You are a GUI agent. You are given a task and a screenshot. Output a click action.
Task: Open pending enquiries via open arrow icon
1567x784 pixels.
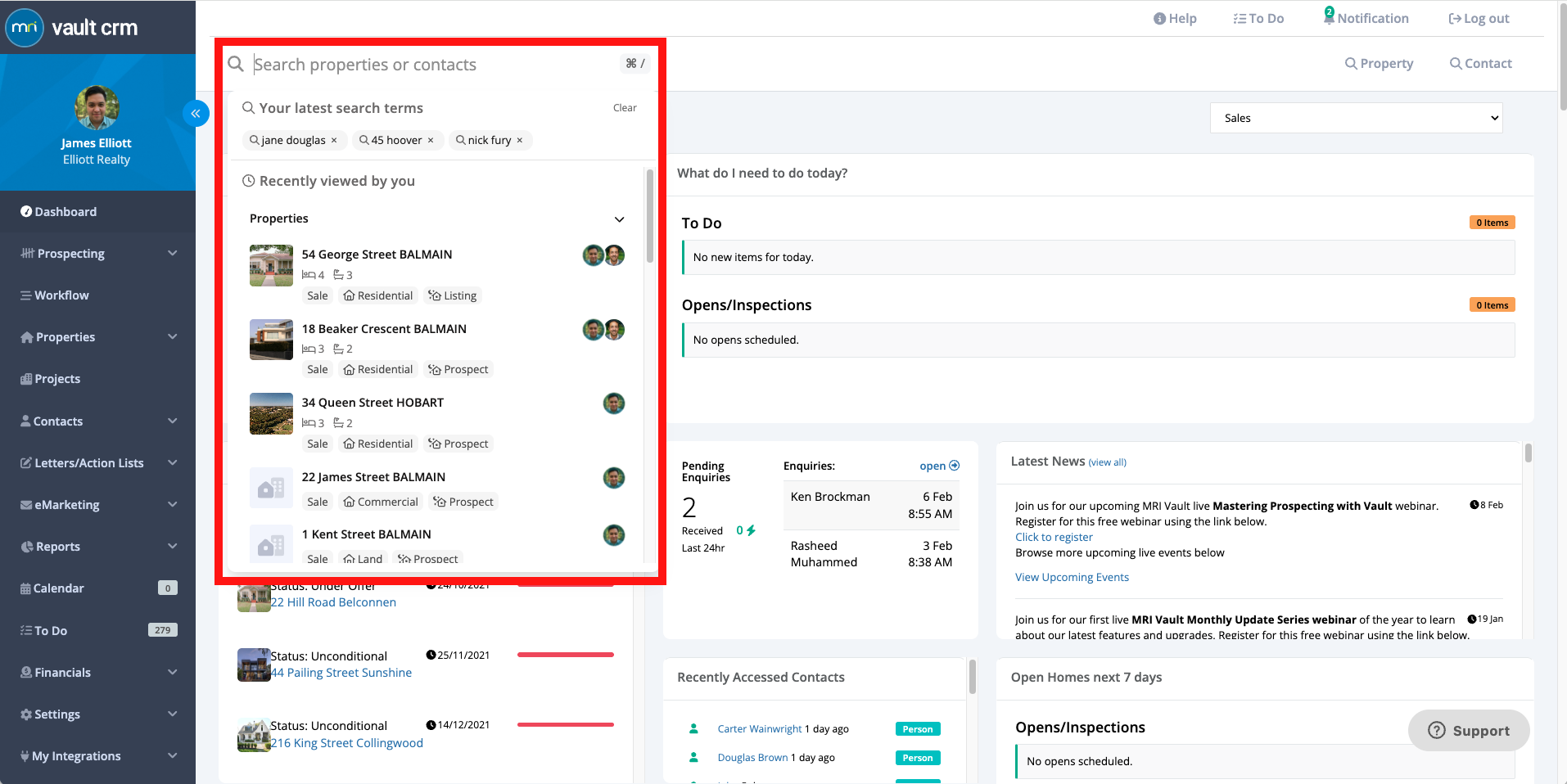pos(954,466)
